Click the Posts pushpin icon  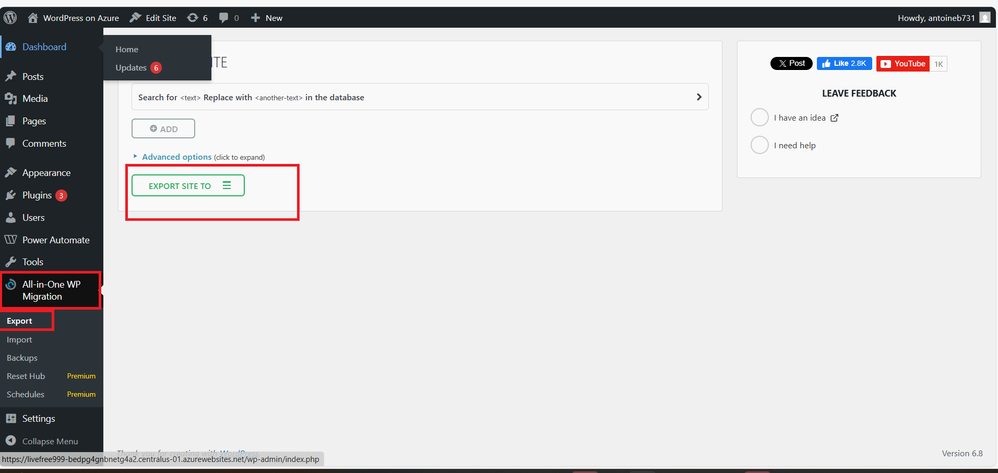pos(10,76)
